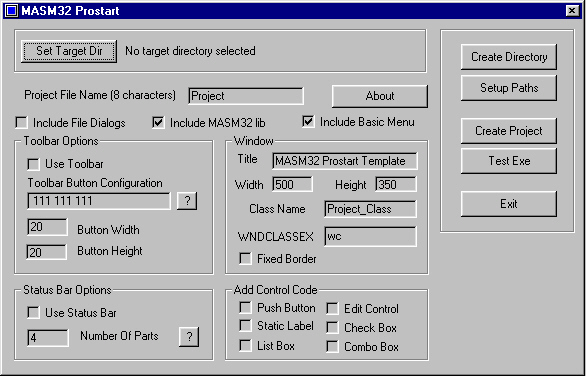Click the window Height field

tap(396, 184)
